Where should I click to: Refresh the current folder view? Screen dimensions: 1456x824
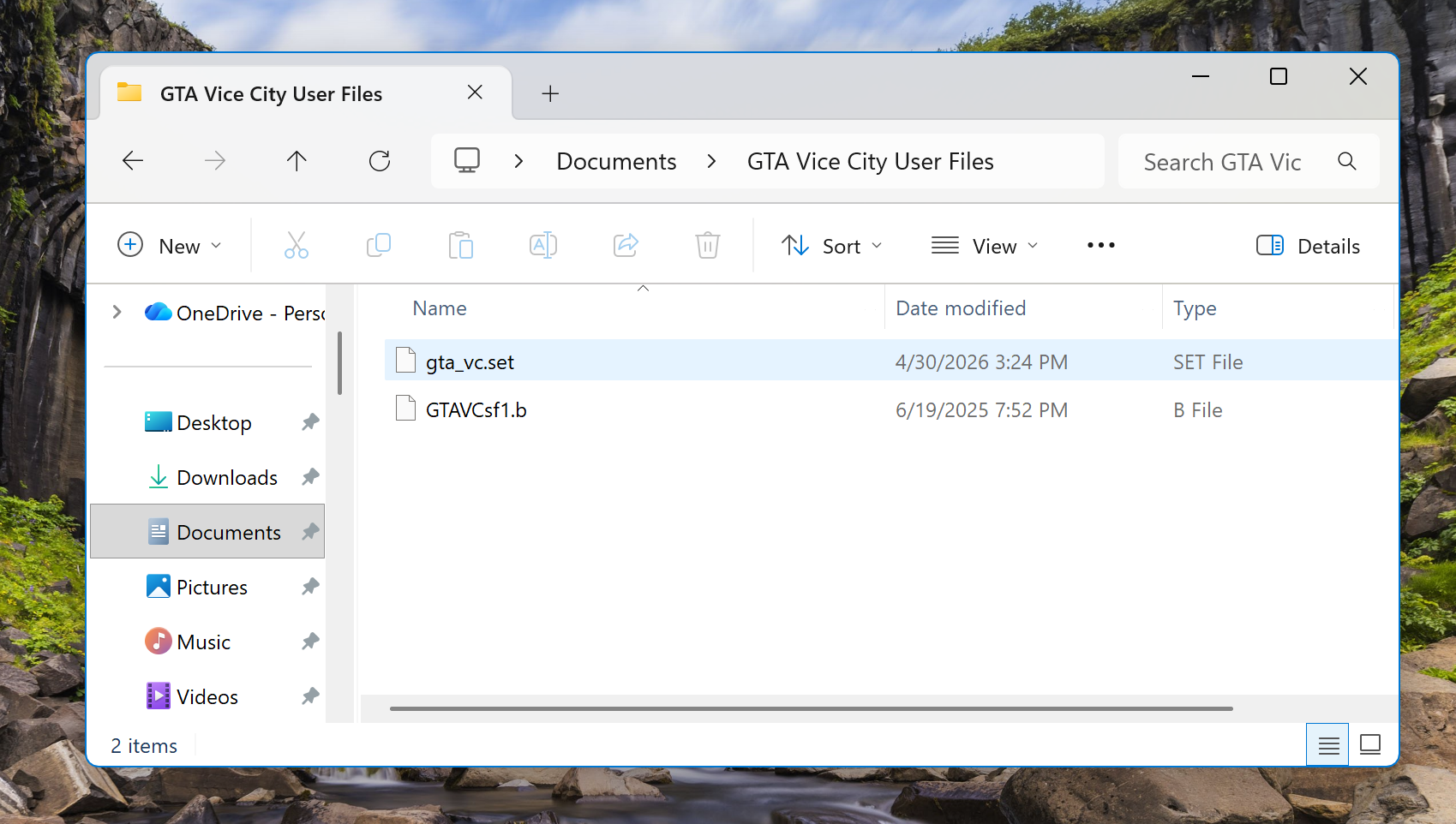pos(380,161)
